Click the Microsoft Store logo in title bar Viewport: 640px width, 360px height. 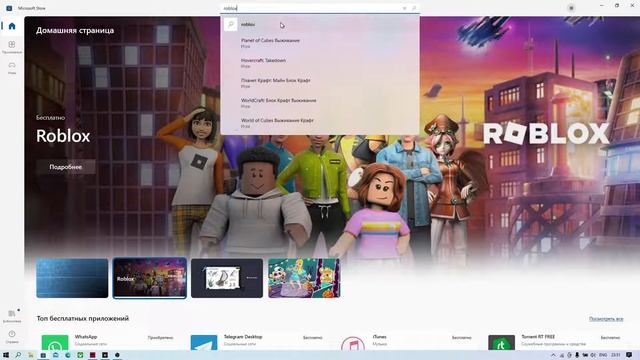(9, 8)
